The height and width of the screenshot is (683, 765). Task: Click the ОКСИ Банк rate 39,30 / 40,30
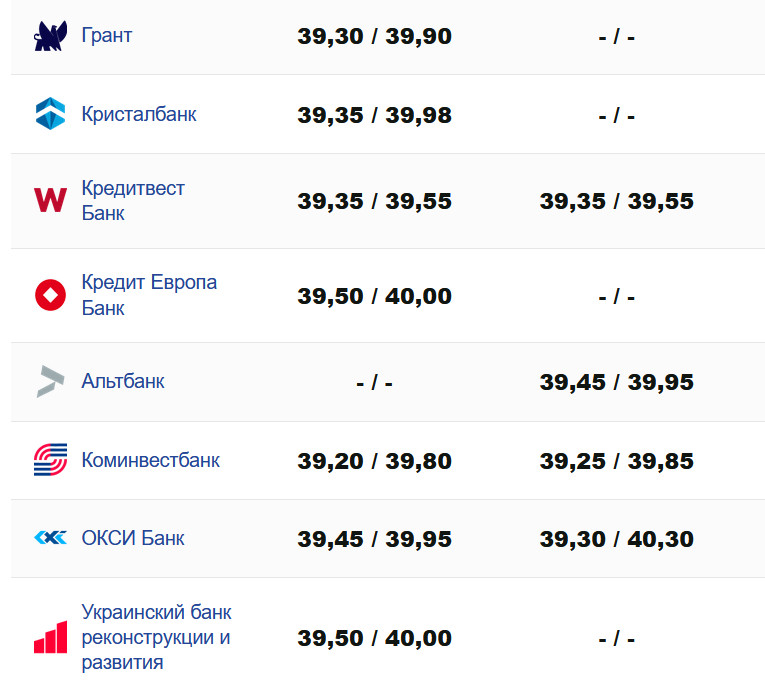click(616, 539)
